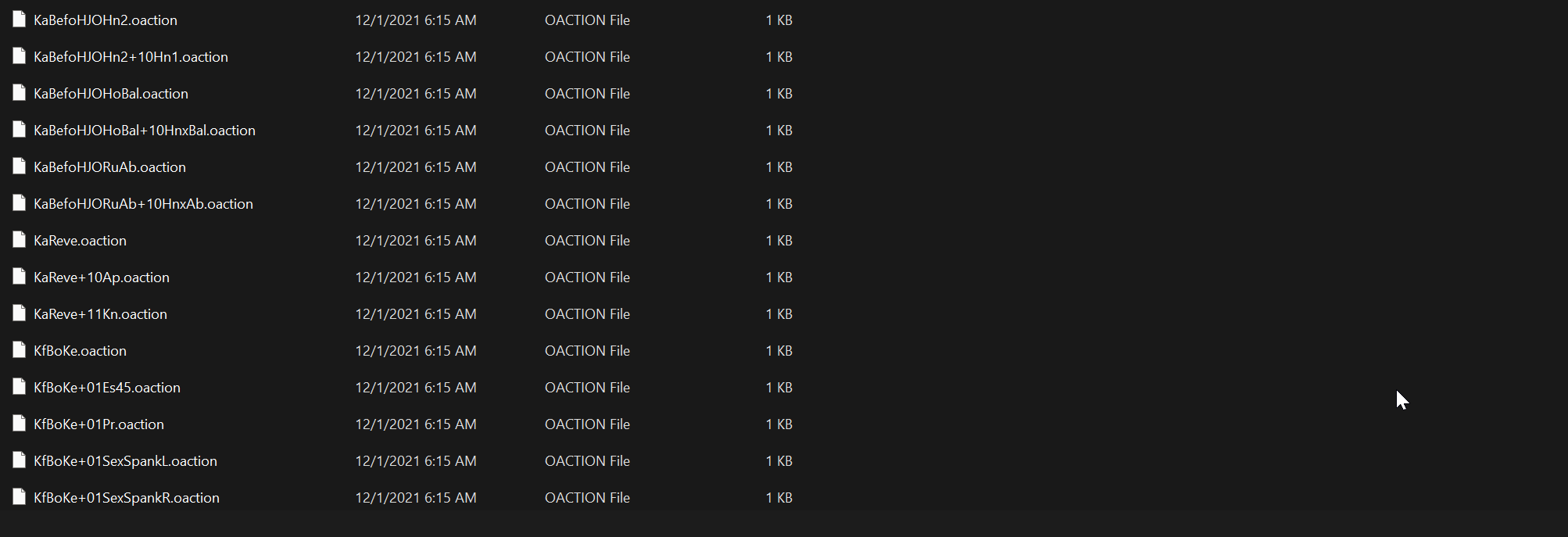1568x537 pixels.
Task: Click the date modified of KaReve.oaction
Action: (416, 241)
